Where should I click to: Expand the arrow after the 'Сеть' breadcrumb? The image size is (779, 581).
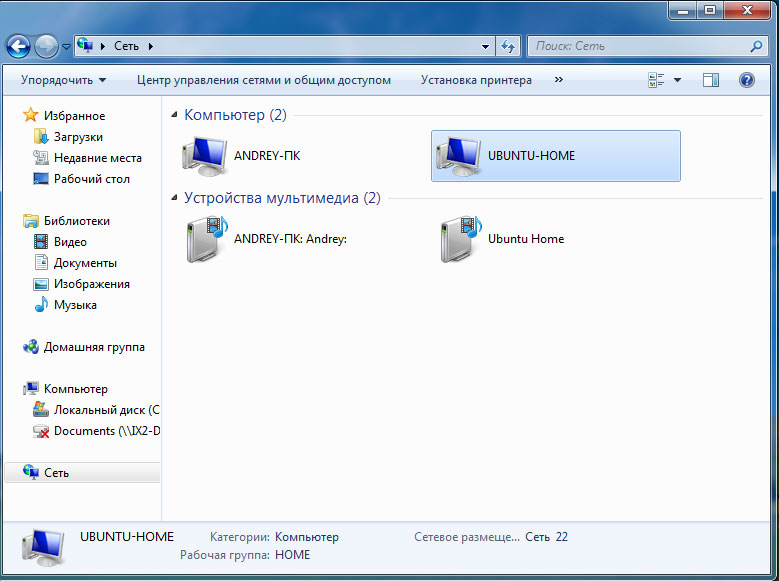coord(151,46)
